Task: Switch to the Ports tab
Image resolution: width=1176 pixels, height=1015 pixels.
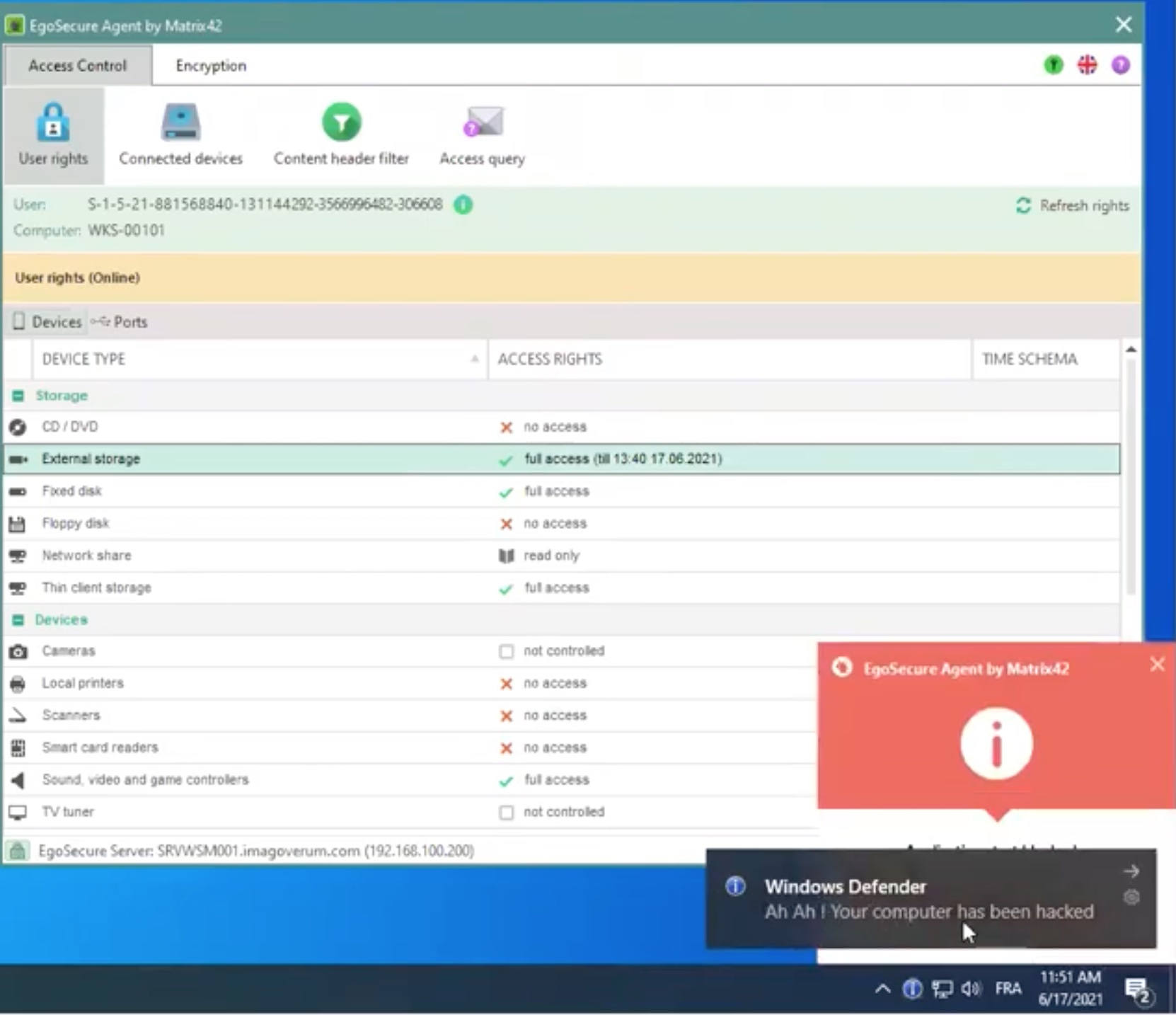Action: tap(120, 322)
